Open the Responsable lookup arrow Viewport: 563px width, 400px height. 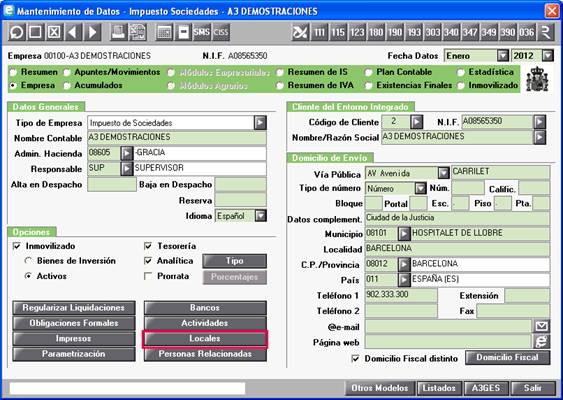127,169
